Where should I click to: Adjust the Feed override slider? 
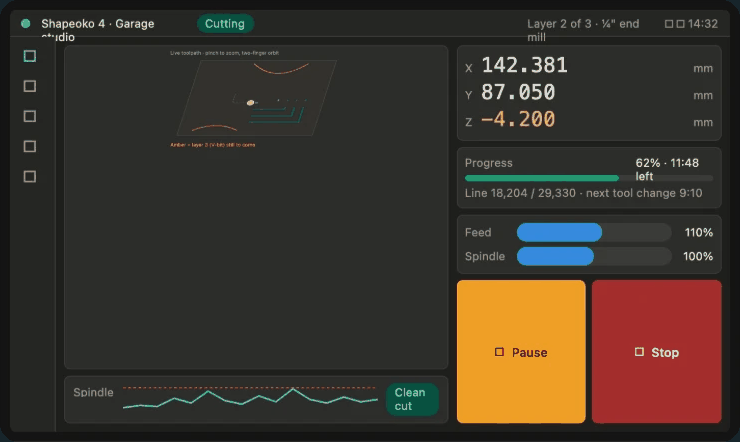point(594,233)
